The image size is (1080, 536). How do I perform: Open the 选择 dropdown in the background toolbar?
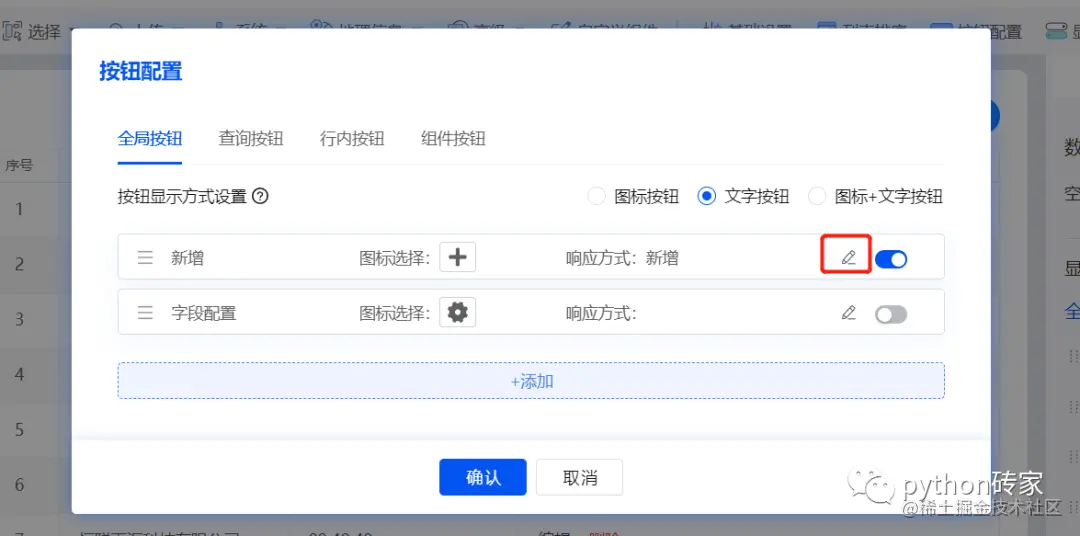click(40, 31)
